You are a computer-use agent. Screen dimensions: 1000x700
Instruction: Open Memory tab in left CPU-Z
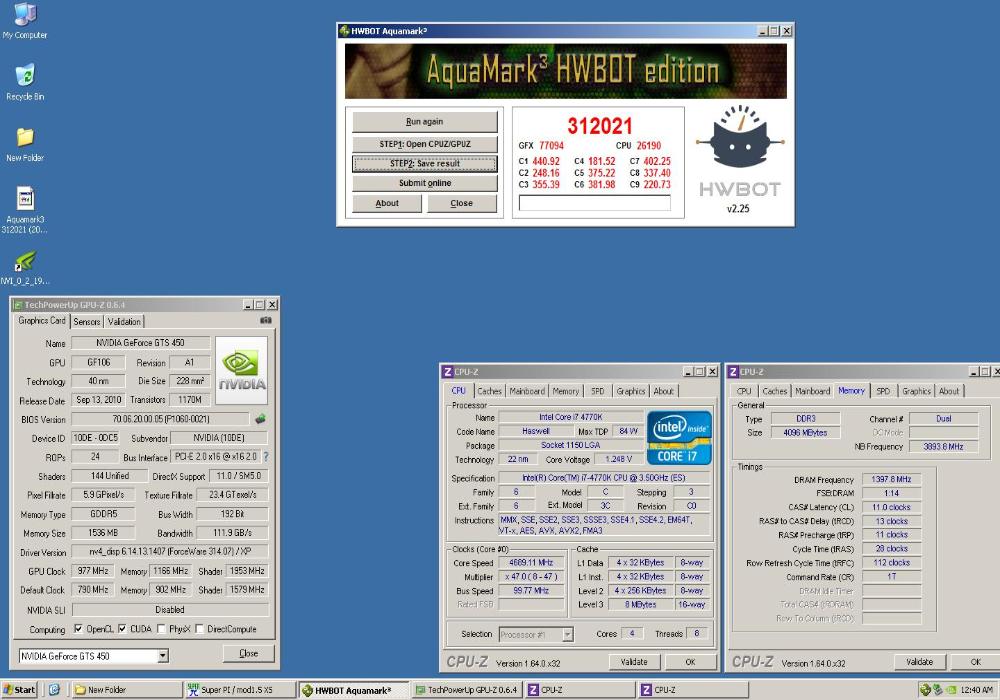point(566,391)
